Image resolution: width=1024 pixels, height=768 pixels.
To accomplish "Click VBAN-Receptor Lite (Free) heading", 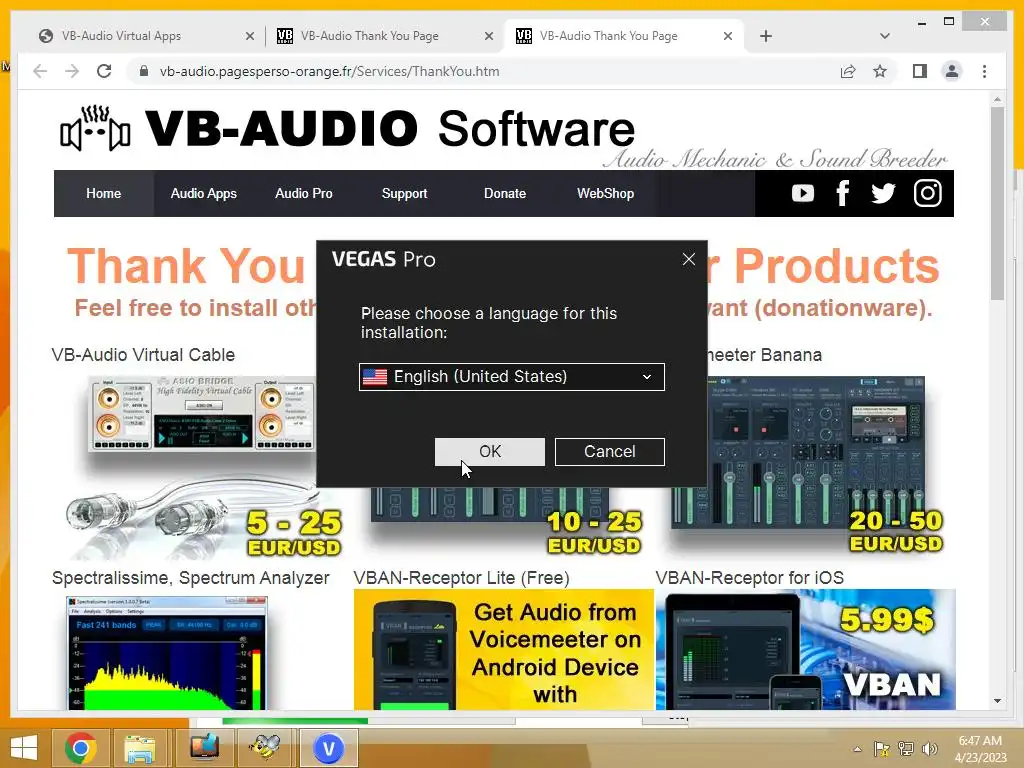I will [462, 578].
